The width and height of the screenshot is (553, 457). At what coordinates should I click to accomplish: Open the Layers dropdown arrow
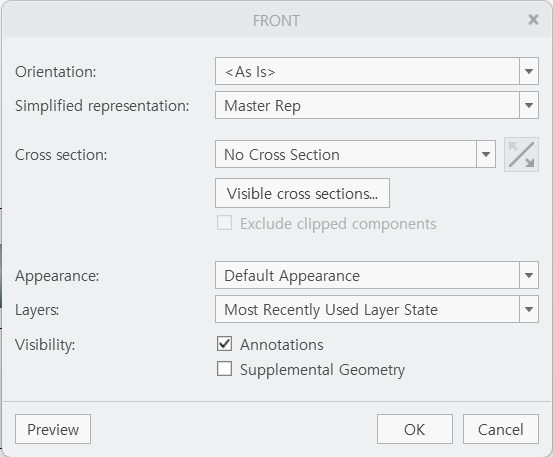[529, 309]
